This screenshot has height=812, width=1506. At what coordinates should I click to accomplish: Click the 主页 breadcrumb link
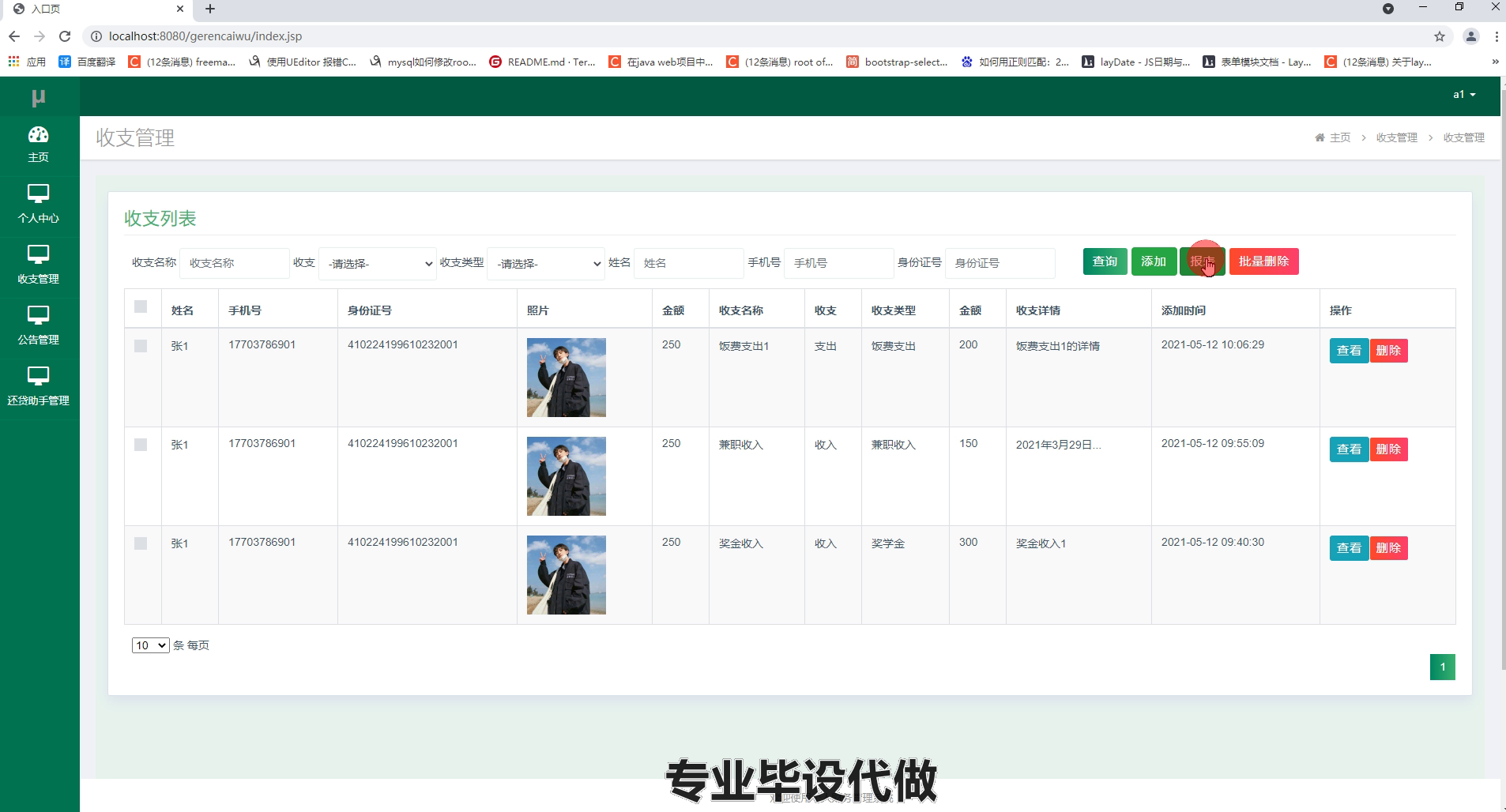(1340, 137)
